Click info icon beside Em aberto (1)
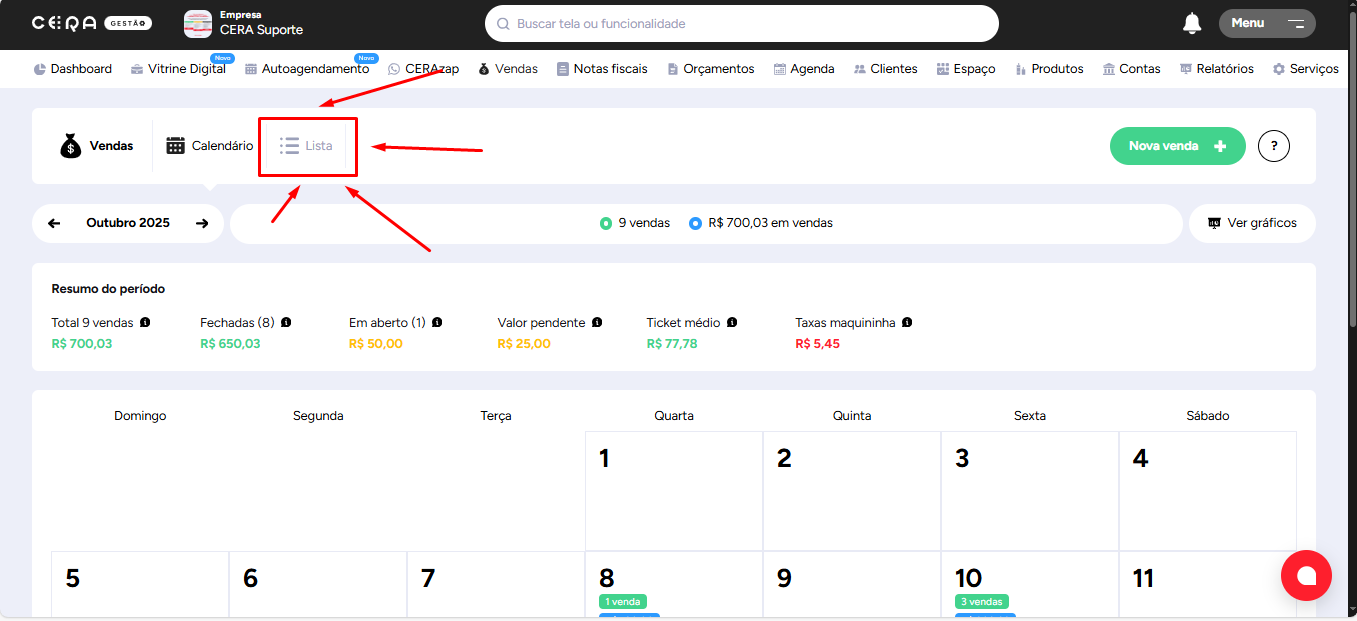This screenshot has height=621, width=1357. 437,323
